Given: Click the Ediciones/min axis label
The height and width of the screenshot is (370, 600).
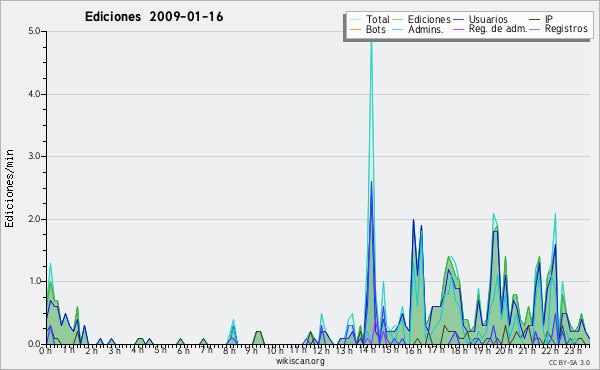Looking at the screenshot, I should 9,188.
